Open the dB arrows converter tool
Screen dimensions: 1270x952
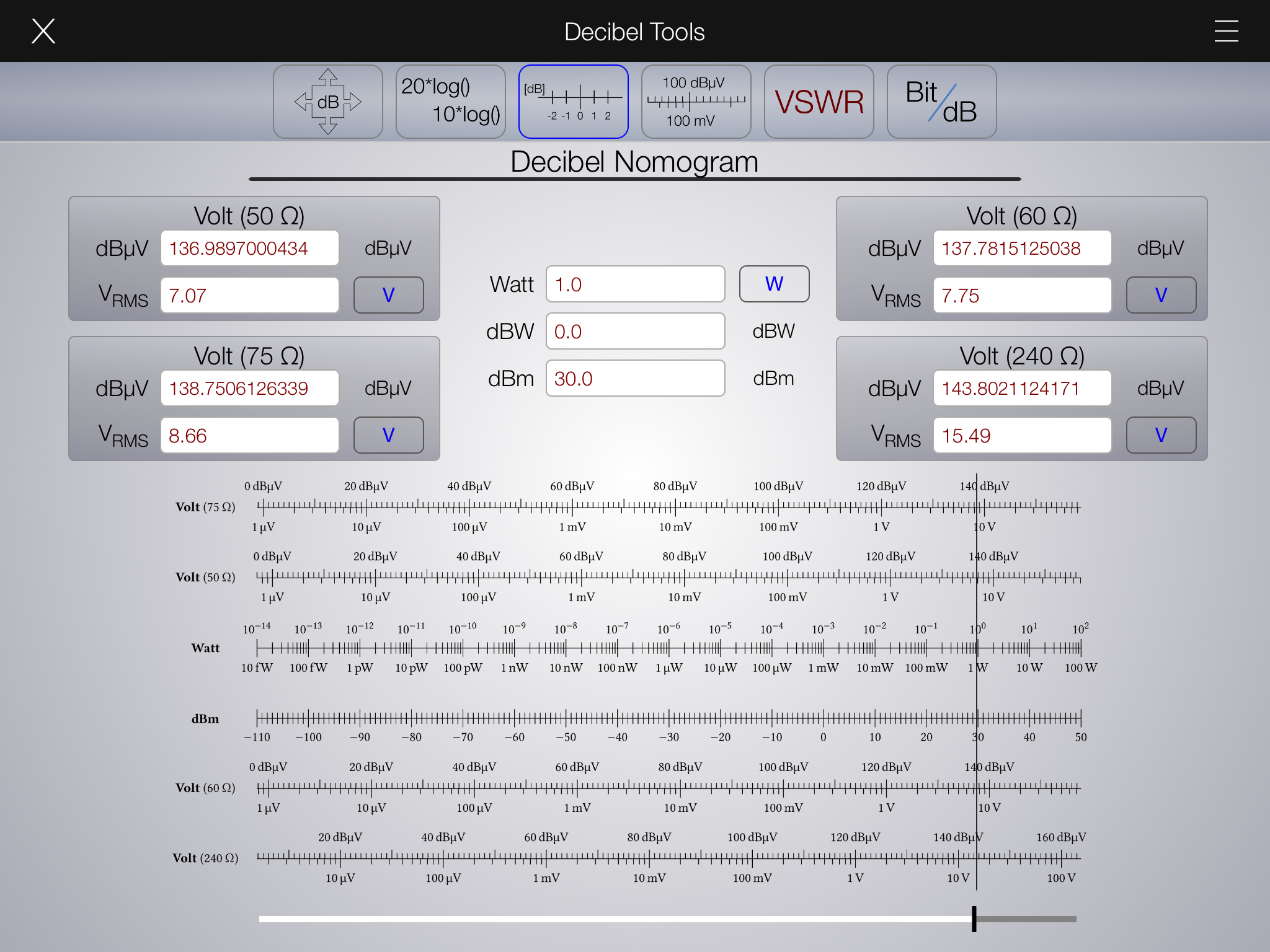coord(327,102)
